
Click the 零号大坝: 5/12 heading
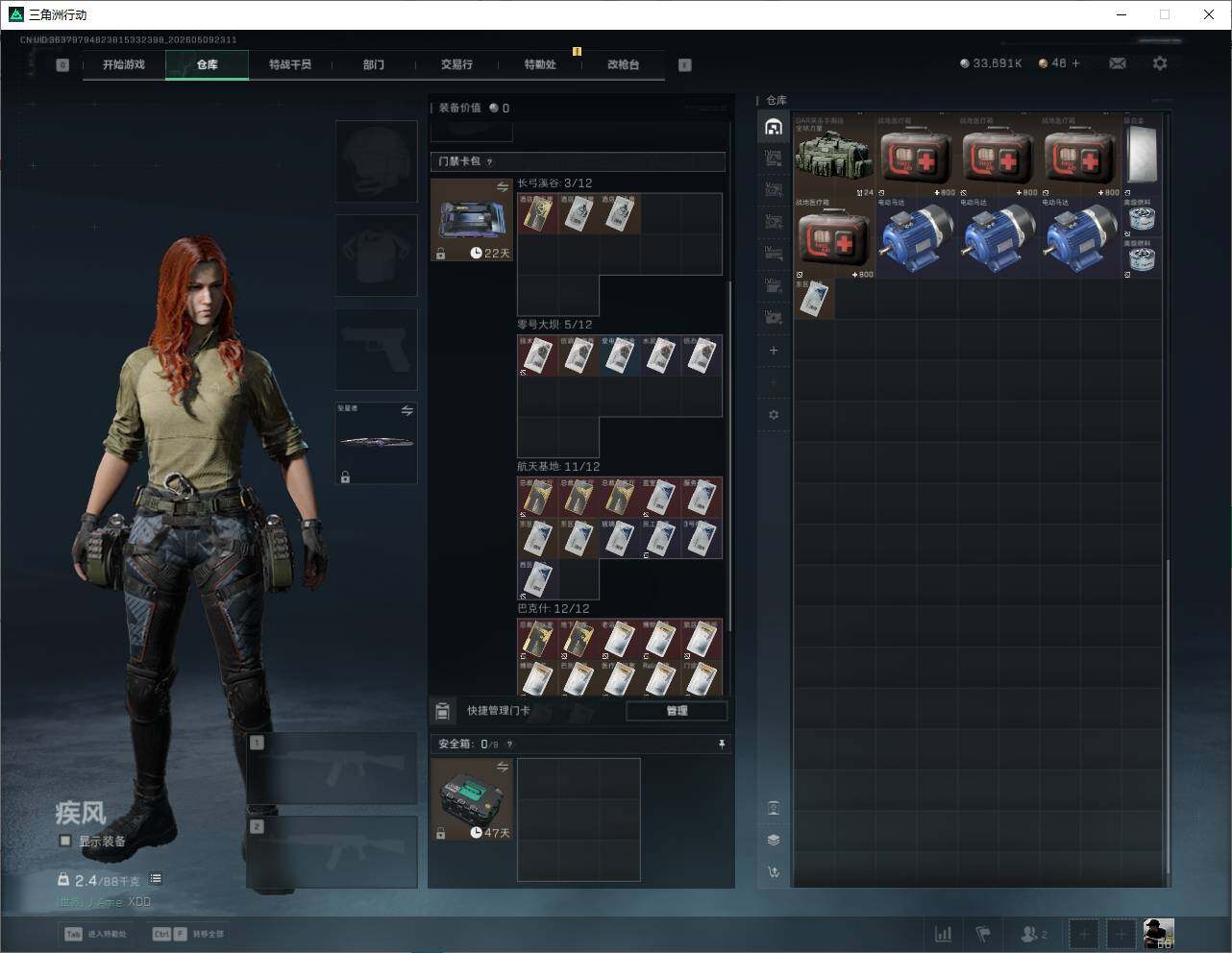554,325
